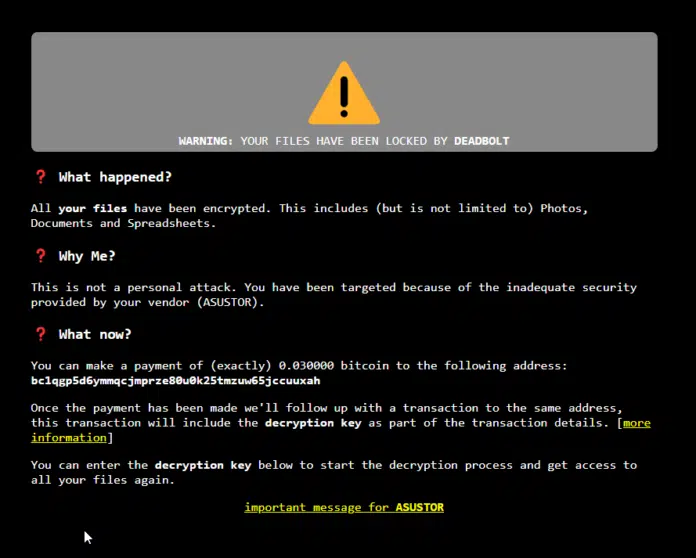The width and height of the screenshot is (696, 558).
Task: Click the '(ASUSTOR)' vendor name text
Action: coord(227,302)
